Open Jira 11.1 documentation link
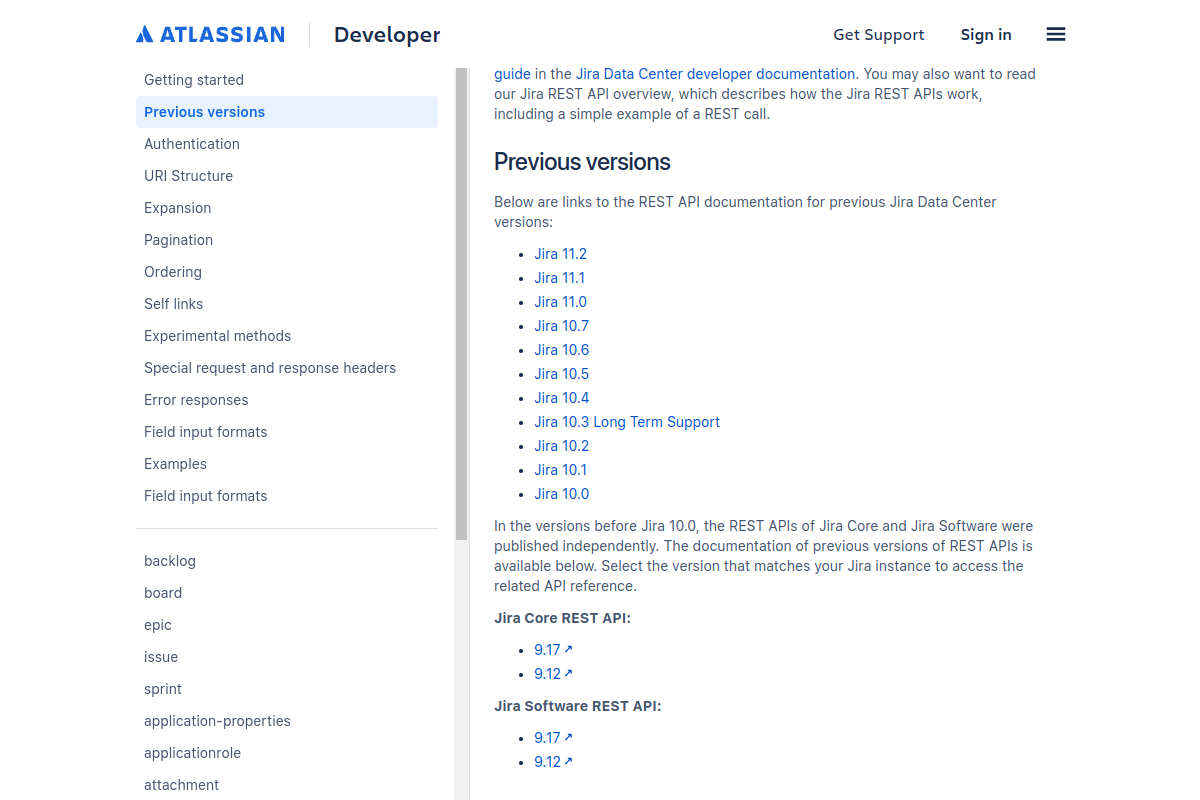This screenshot has width=1200, height=800. [x=559, y=278]
